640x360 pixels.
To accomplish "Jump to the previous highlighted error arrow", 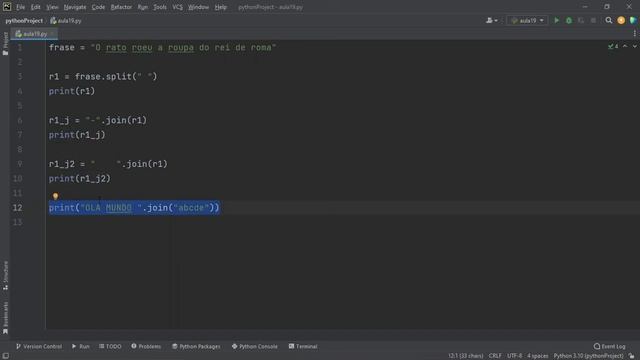I will tap(625, 47).
